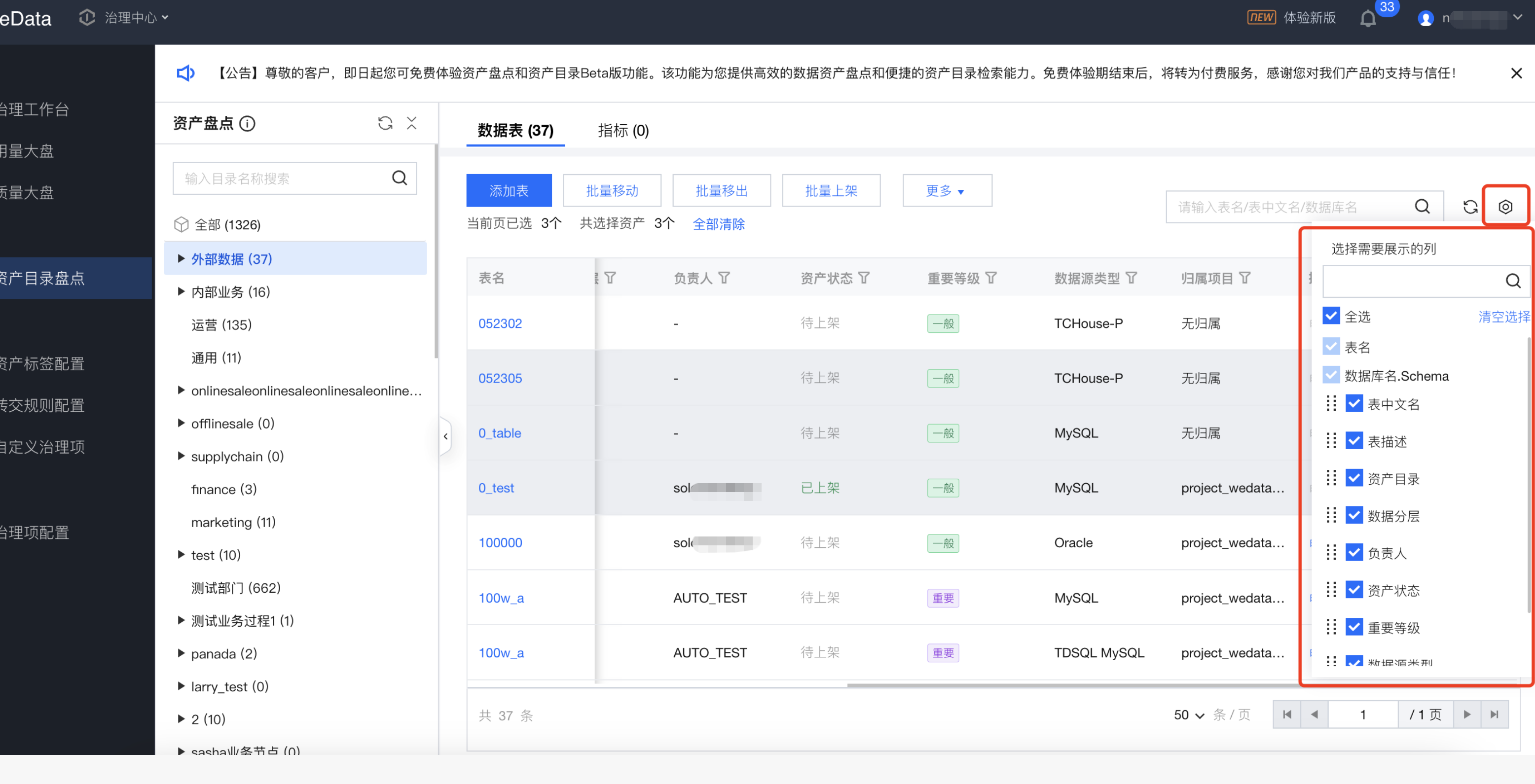1535x784 pixels.
Task: Refresh the 资产盘点 directory panel
Action: click(385, 123)
